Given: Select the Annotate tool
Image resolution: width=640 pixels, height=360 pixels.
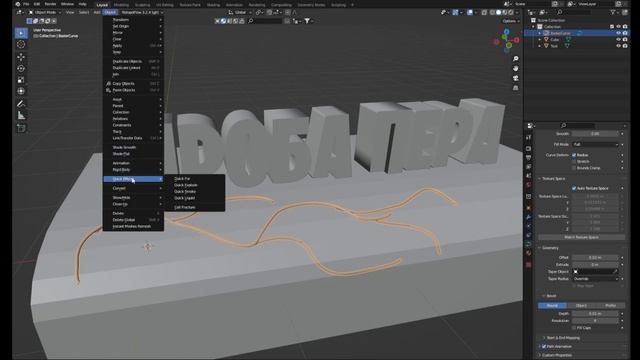Looking at the screenshot, I should 21,104.
